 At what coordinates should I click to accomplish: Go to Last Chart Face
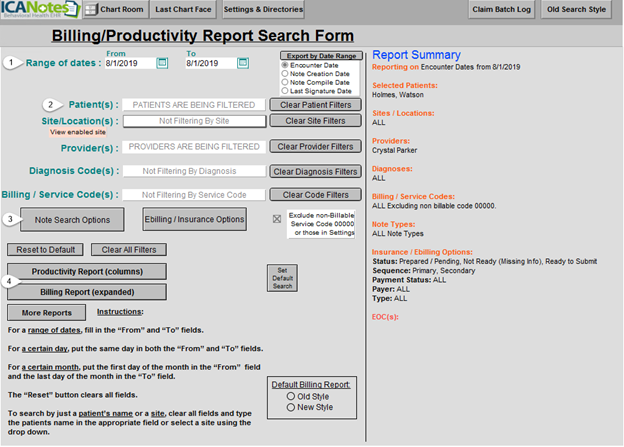[179, 10]
